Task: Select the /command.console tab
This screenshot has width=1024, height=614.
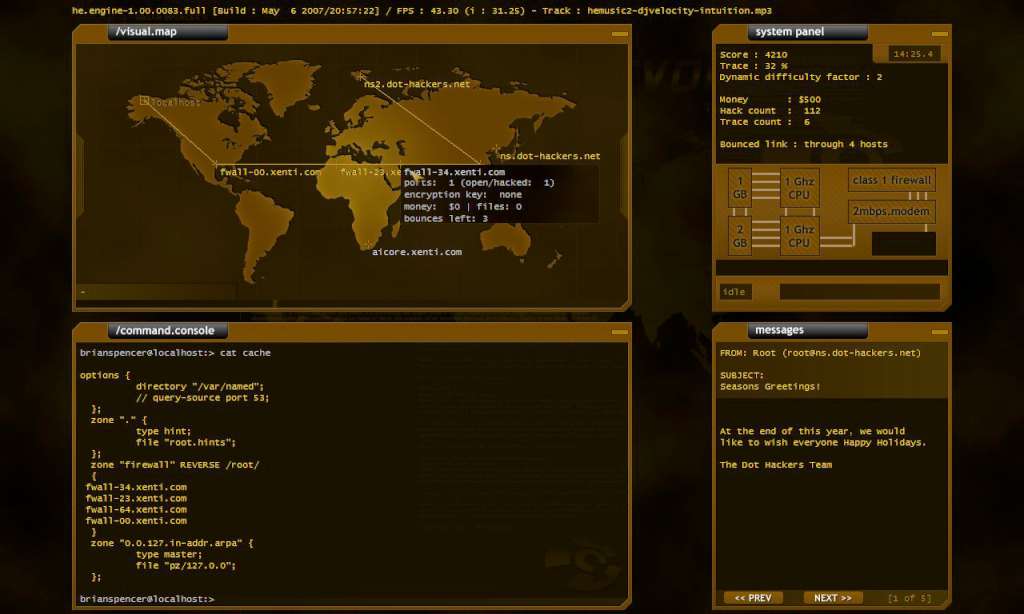Action: click(x=167, y=329)
